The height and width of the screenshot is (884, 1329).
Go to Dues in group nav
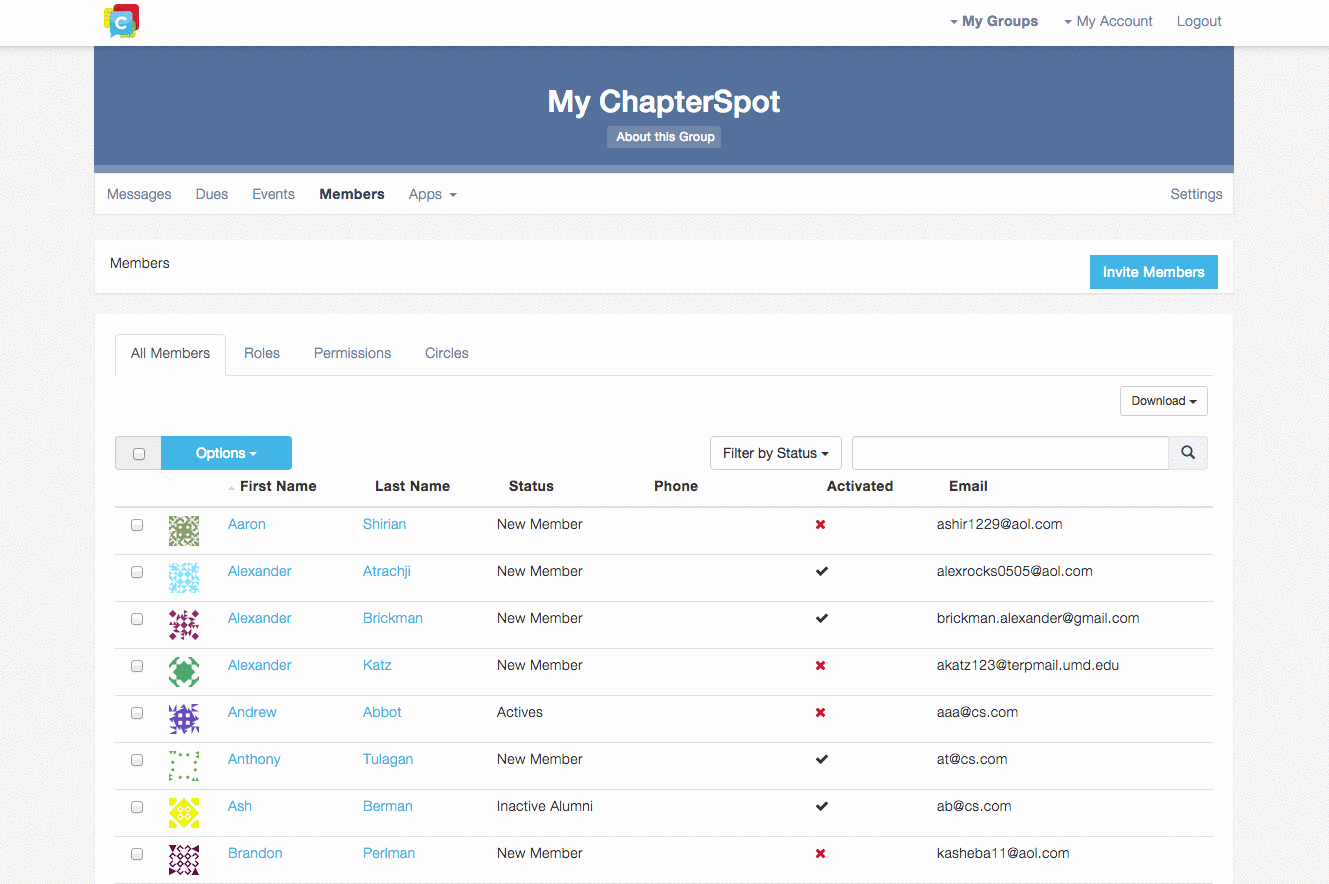coord(212,194)
